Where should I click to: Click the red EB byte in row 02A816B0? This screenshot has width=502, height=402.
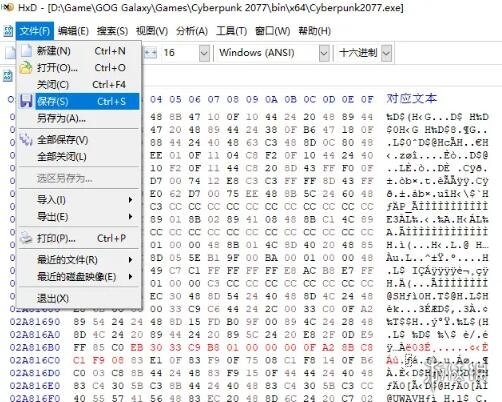coord(137,348)
